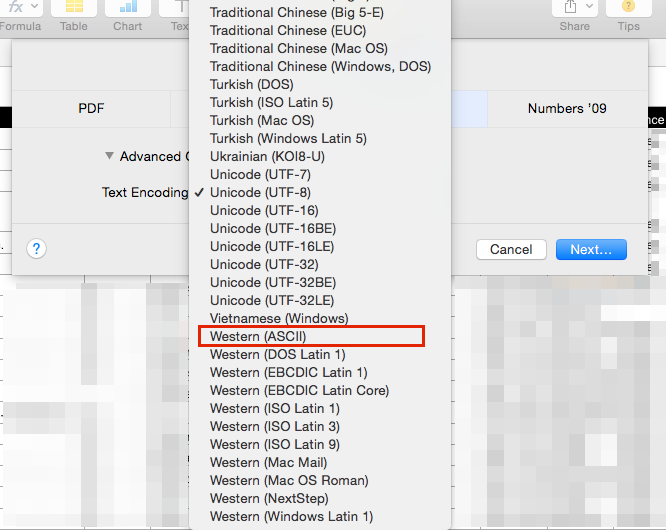Open help with the question mark button
Image resolution: width=666 pixels, height=530 pixels.
[36, 249]
